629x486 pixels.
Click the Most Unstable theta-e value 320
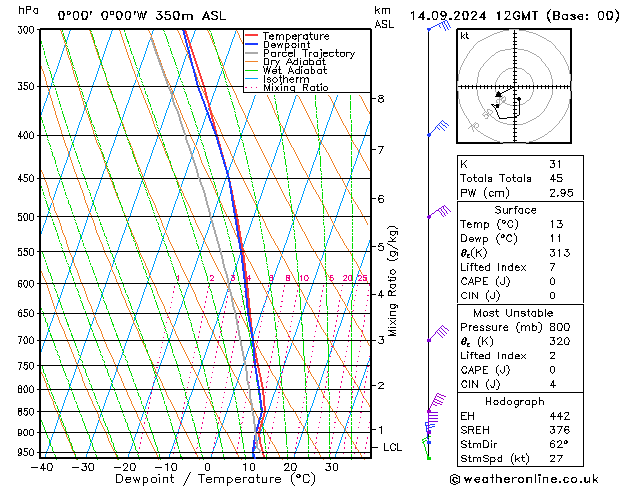560,341
